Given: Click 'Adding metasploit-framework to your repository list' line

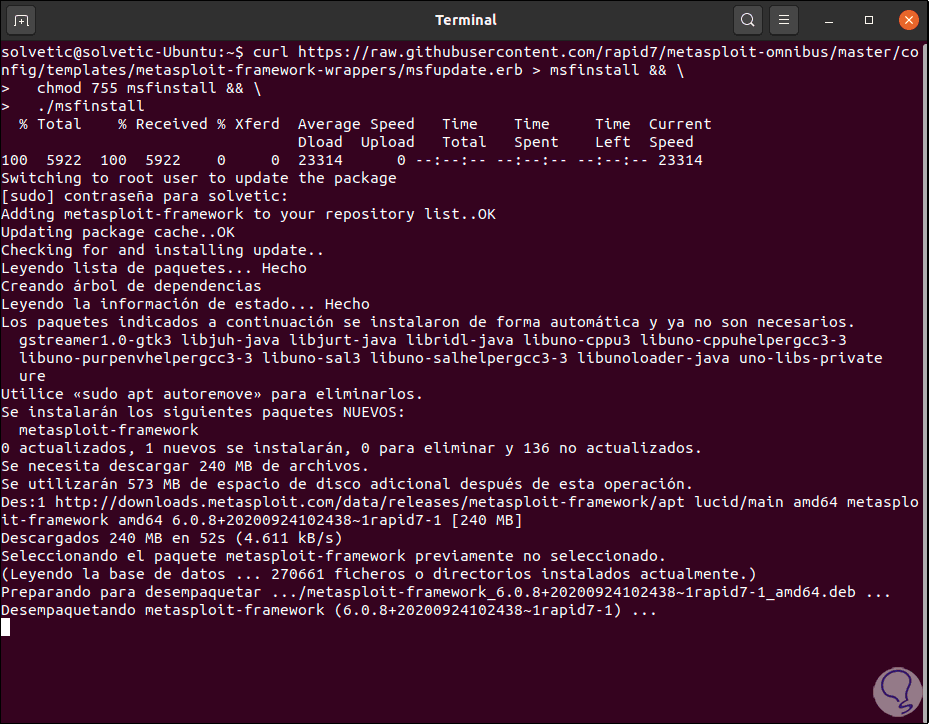Looking at the screenshot, I should click(x=248, y=214).
